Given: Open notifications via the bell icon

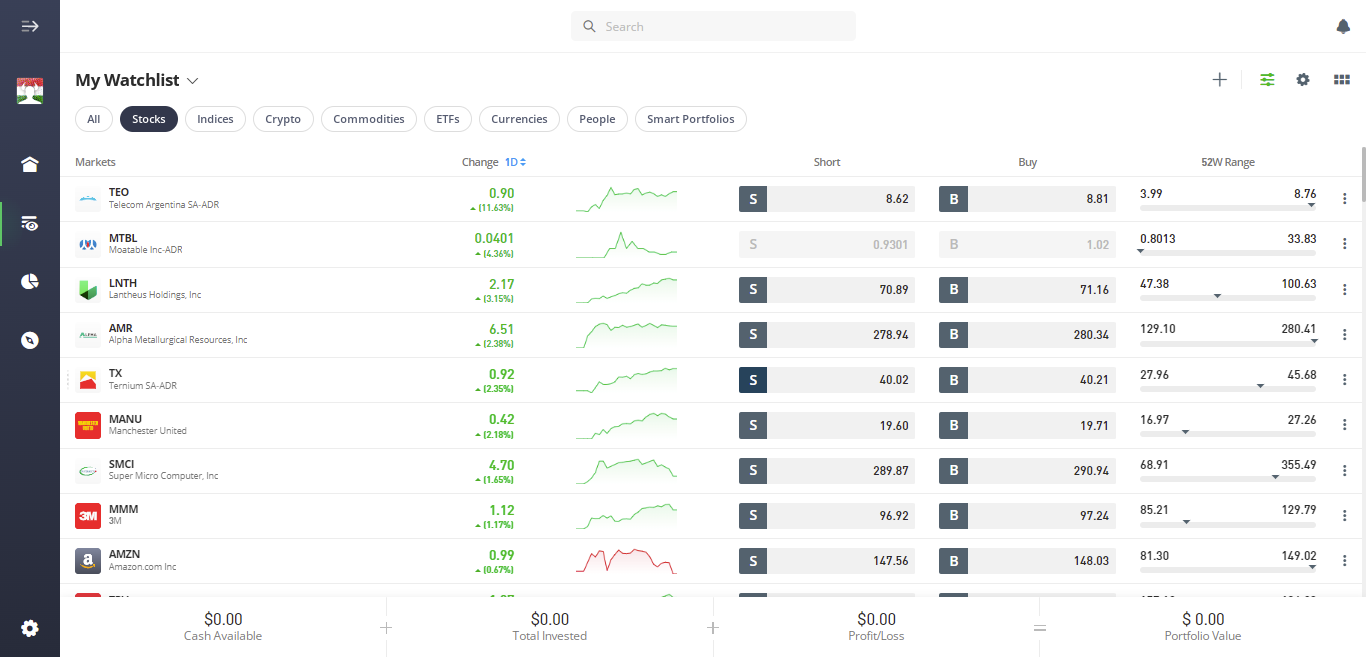Looking at the screenshot, I should pyautogui.click(x=1343, y=26).
